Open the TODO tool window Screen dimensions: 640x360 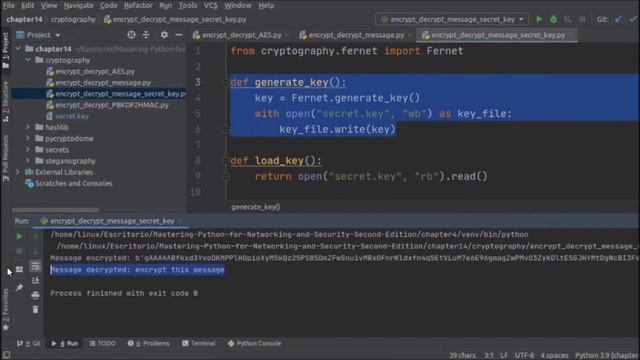(102, 343)
